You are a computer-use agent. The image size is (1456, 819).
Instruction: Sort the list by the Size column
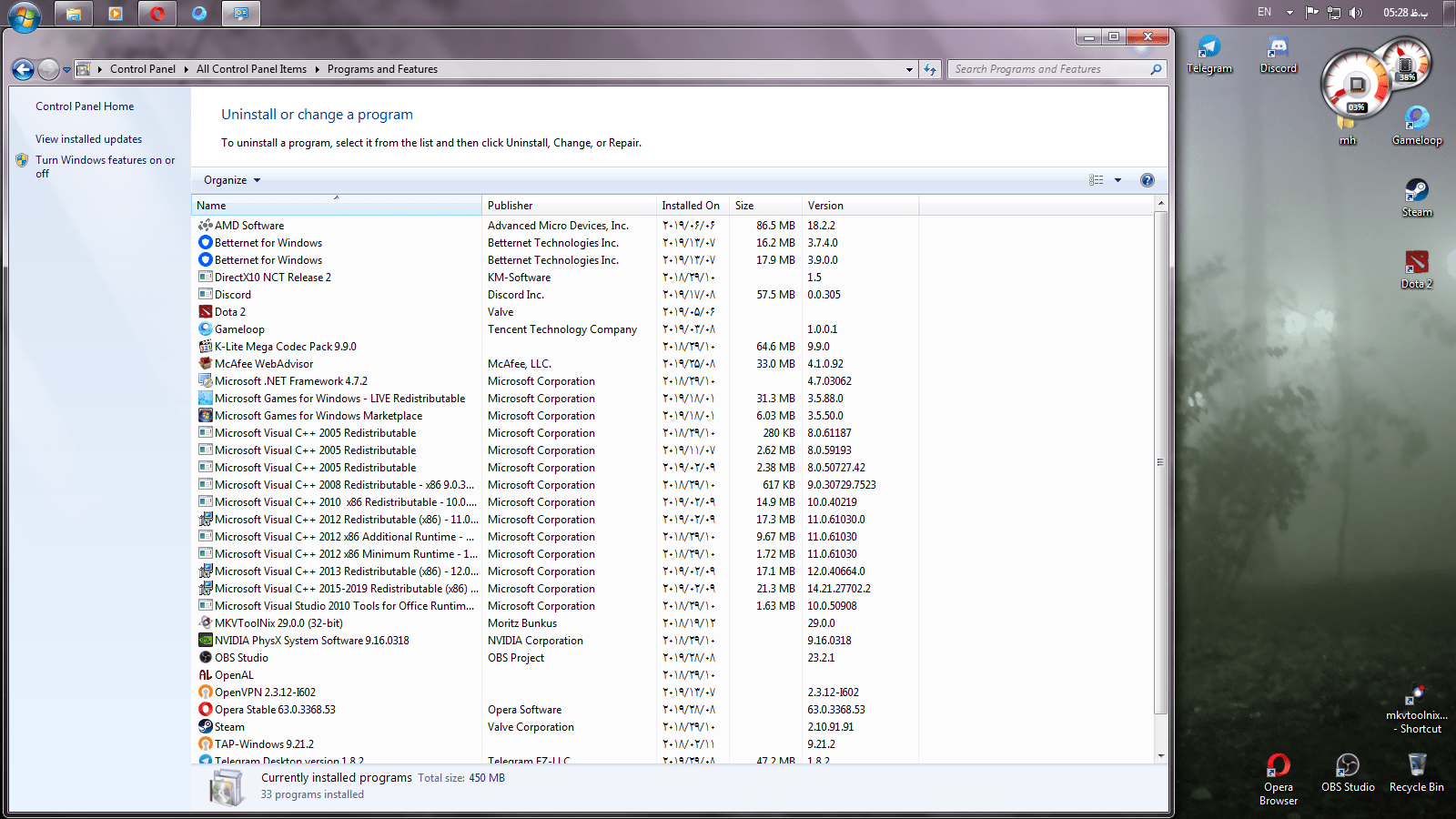point(765,206)
